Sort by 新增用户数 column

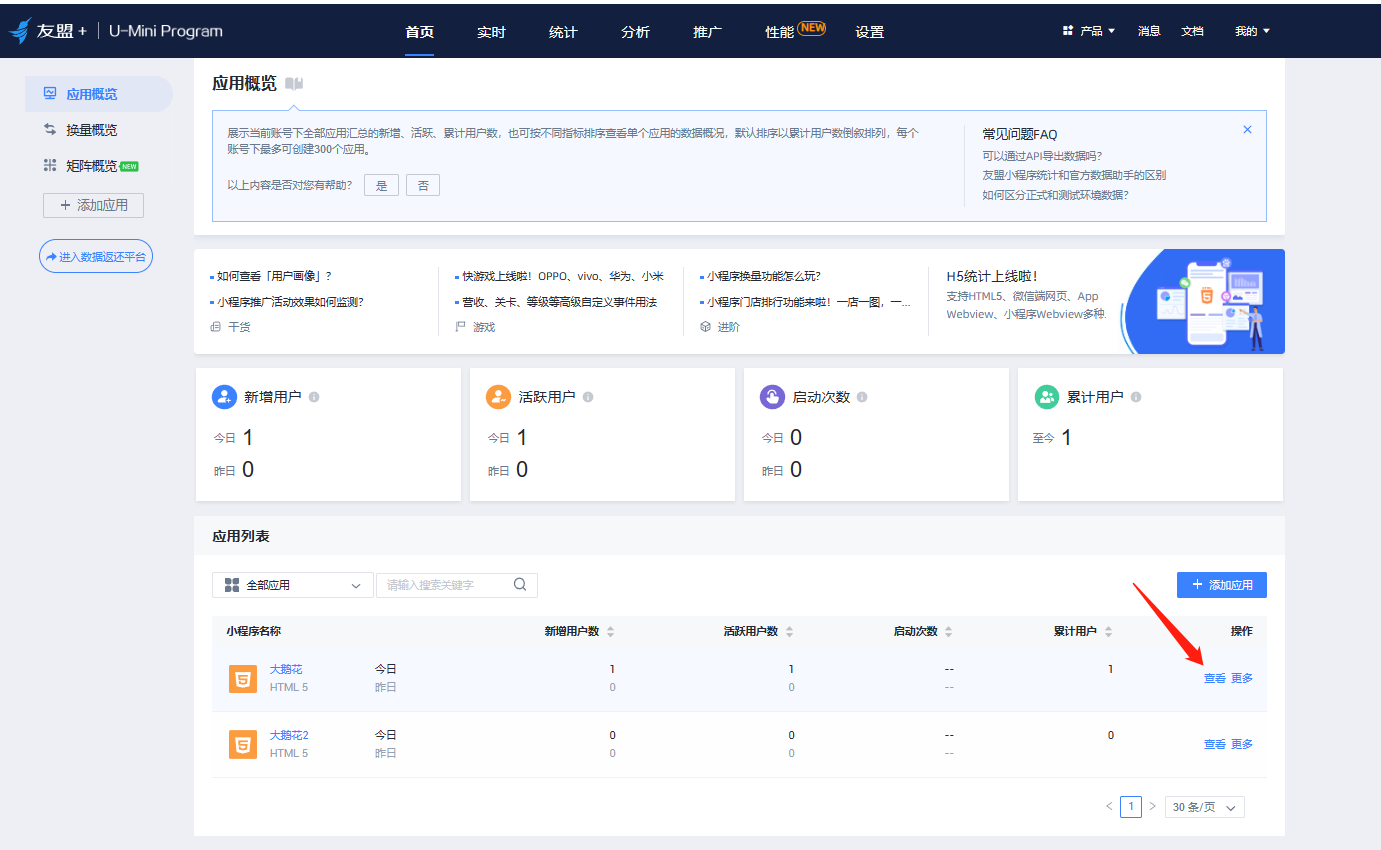tap(611, 632)
